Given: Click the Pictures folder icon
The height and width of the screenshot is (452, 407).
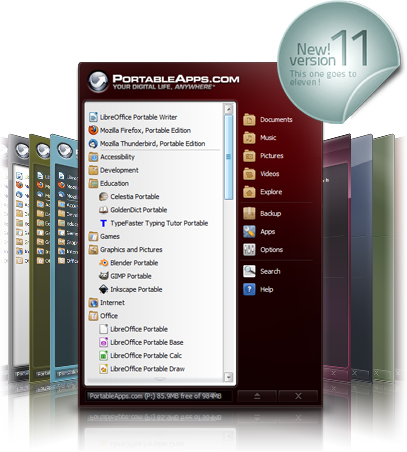Looking at the screenshot, I should 249,155.
